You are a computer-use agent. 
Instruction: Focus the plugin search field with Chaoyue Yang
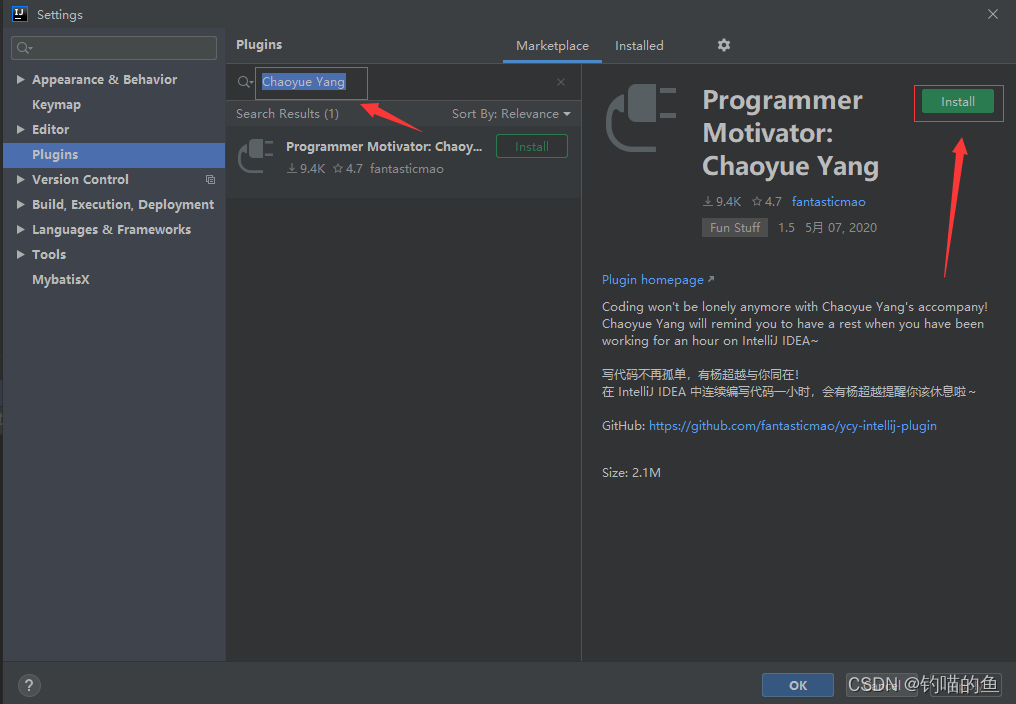point(402,82)
